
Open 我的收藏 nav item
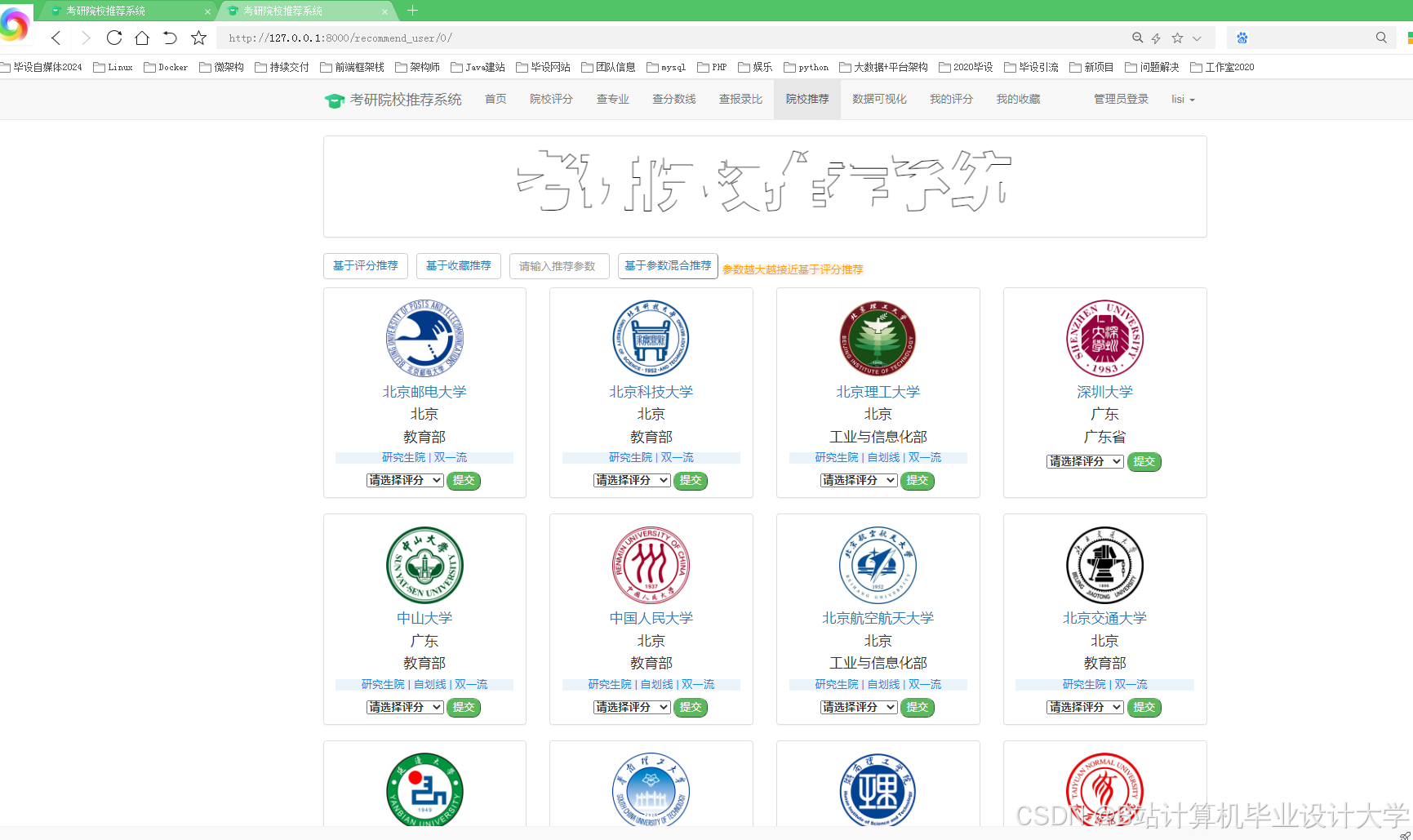[1018, 100]
